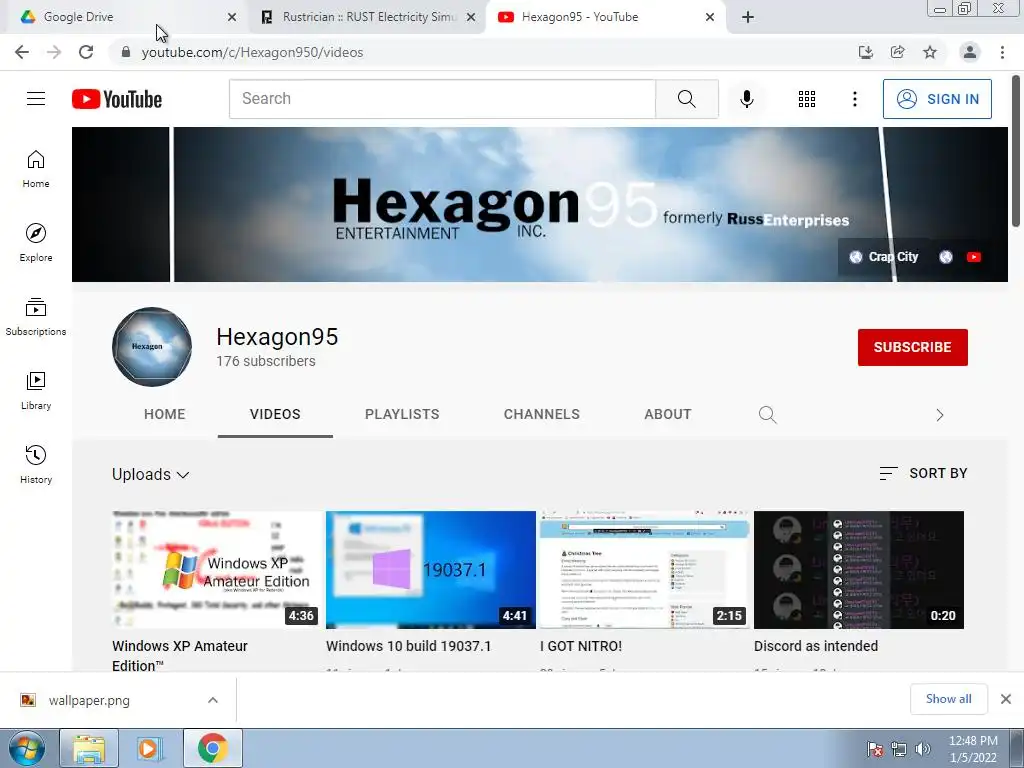The image size is (1024, 768).
Task: Click the browser back arrow
Action: (x=22, y=52)
